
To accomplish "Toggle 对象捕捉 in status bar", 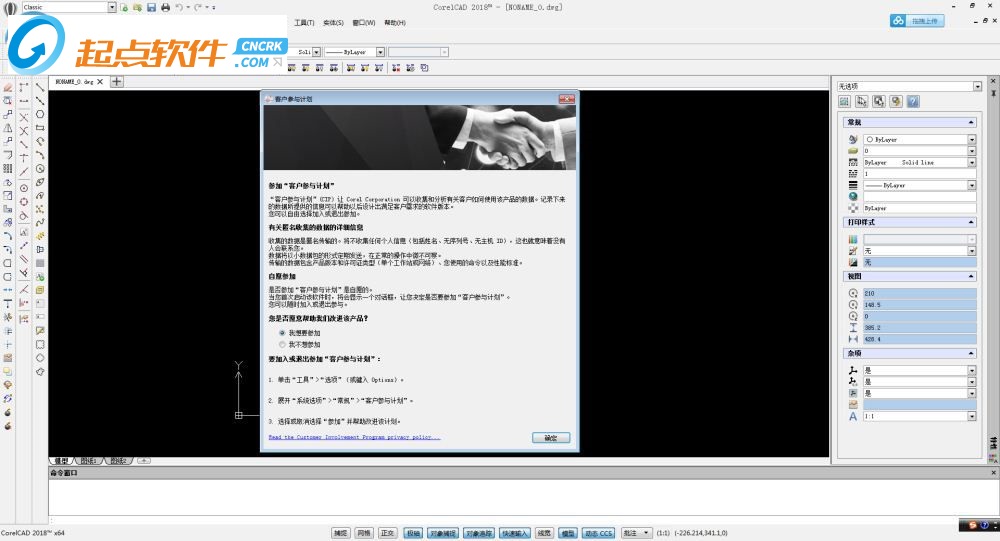I will click(443, 533).
